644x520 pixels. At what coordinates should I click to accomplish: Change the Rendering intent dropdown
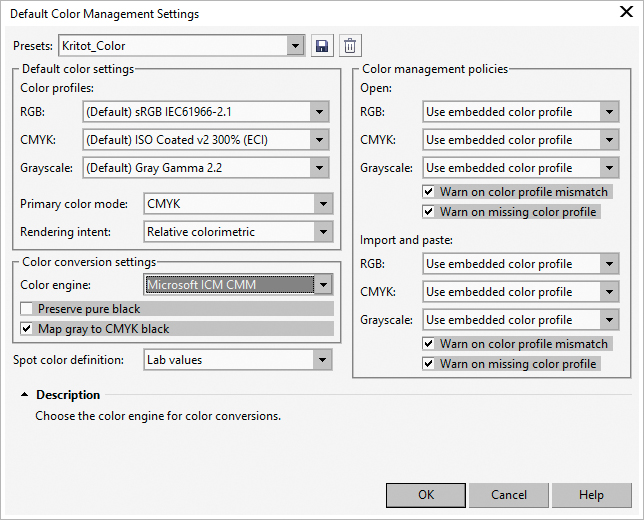(x=238, y=232)
